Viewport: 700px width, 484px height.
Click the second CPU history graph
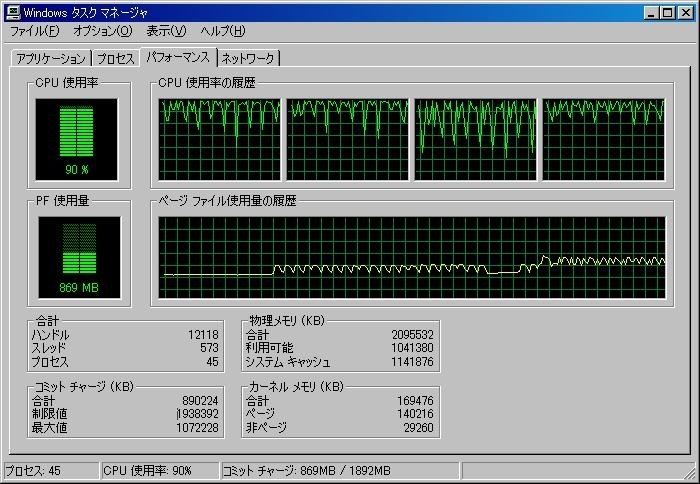(347, 139)
